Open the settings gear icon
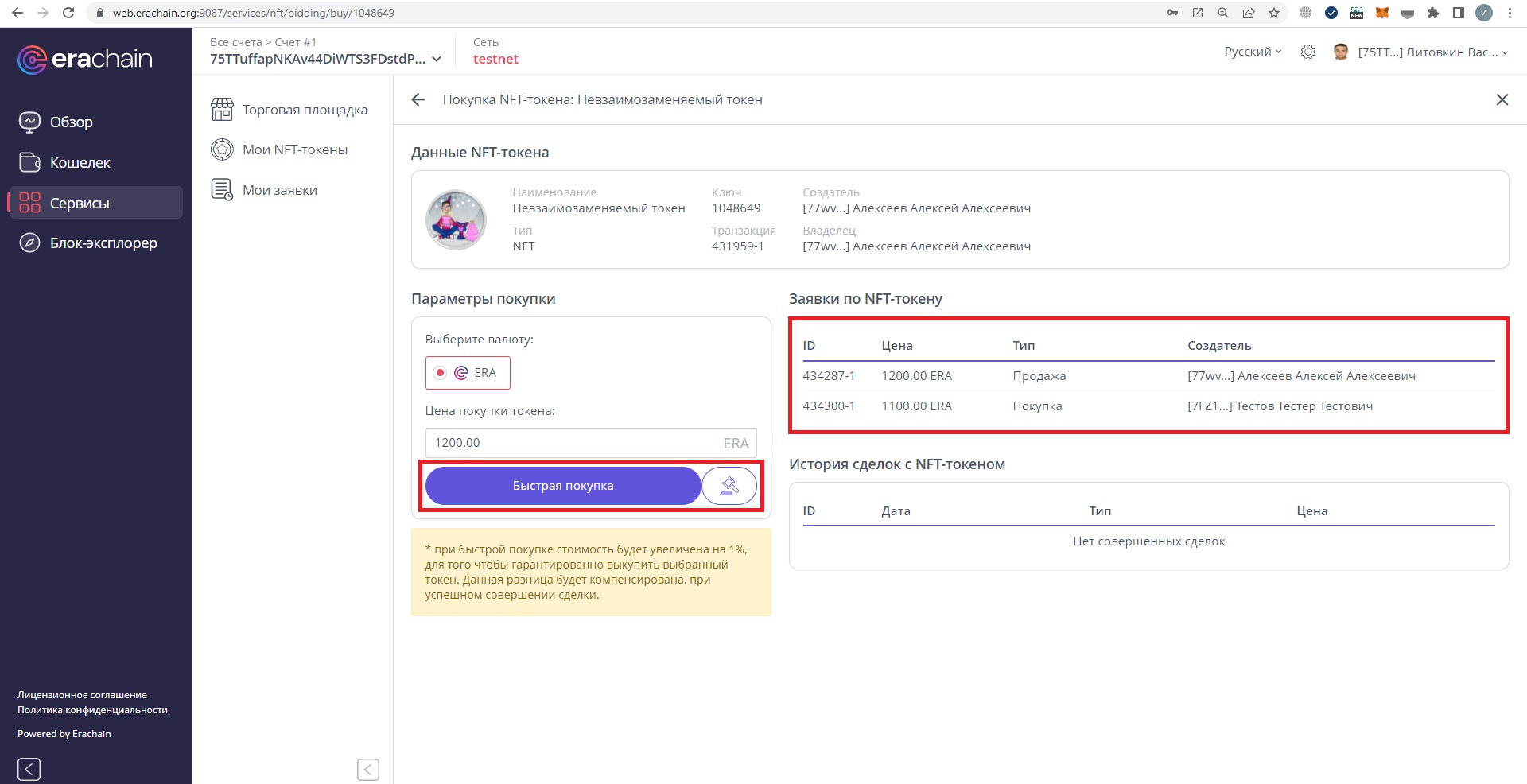Screen dimensions: 1527x784 [1307, 52]
